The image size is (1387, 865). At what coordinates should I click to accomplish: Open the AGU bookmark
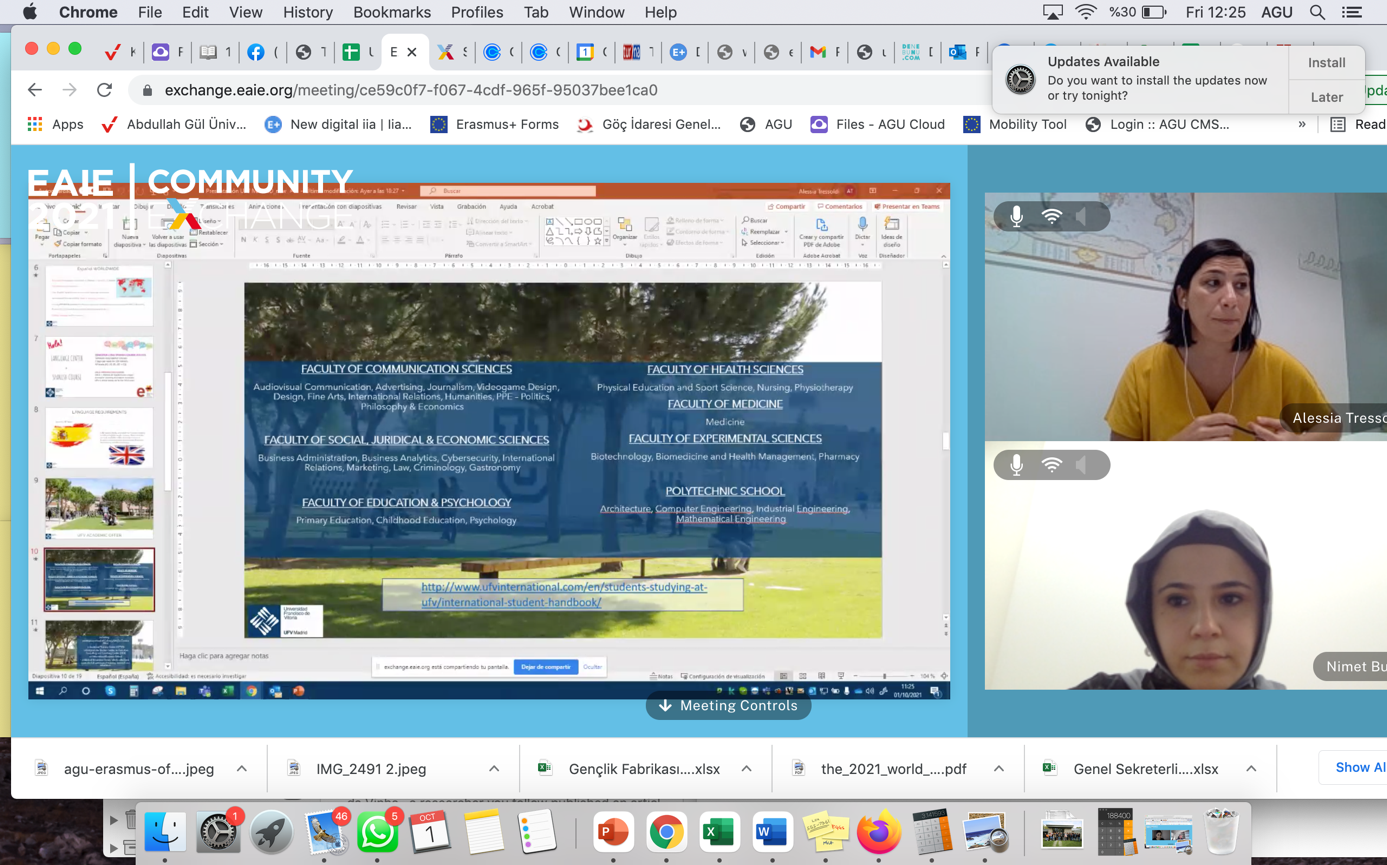[765, 125]
